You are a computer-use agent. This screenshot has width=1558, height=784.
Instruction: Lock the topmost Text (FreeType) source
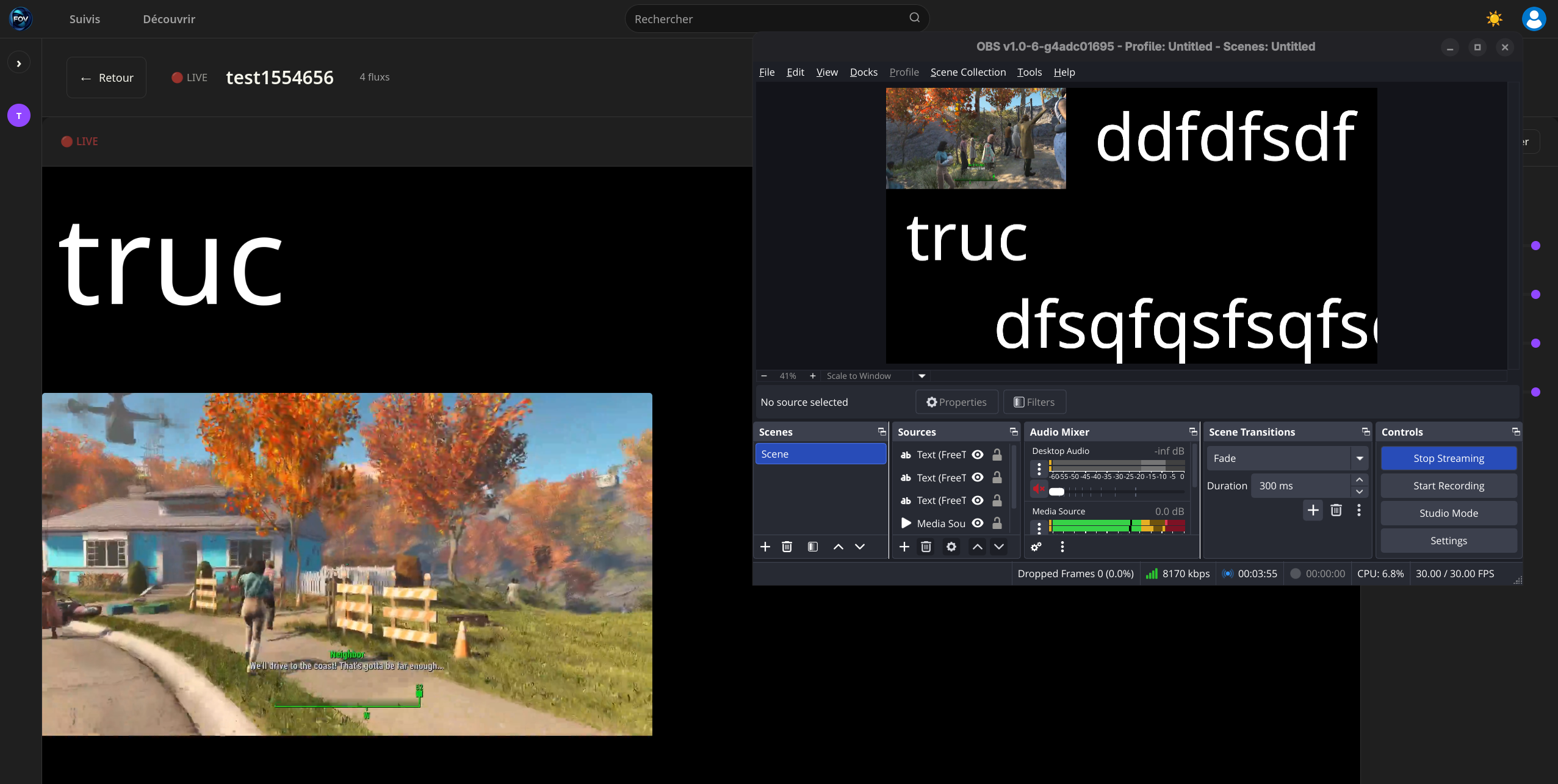pos(997,455)
